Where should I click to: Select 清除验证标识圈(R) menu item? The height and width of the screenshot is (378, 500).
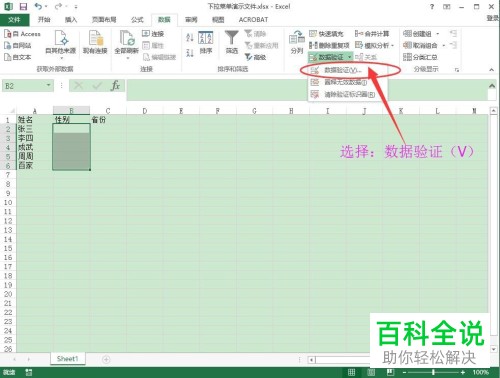347,94
